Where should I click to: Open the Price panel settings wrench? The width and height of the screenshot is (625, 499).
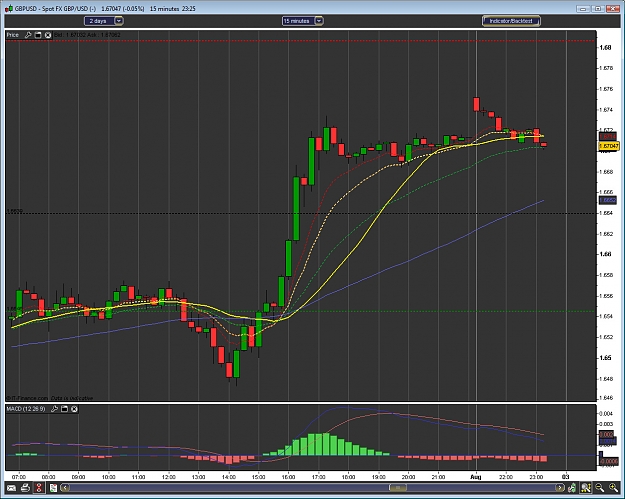point(28,35)
